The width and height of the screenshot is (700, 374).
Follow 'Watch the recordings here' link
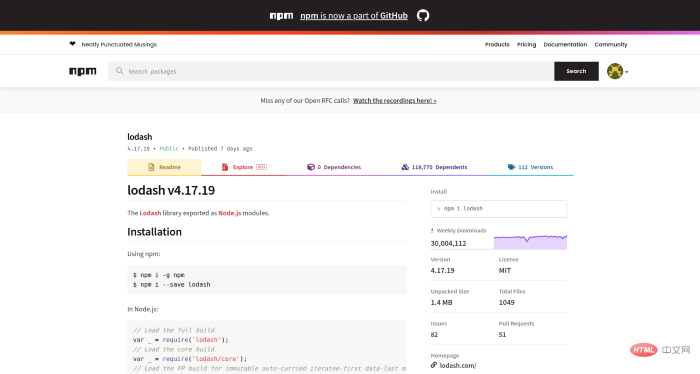pos(395,100)
